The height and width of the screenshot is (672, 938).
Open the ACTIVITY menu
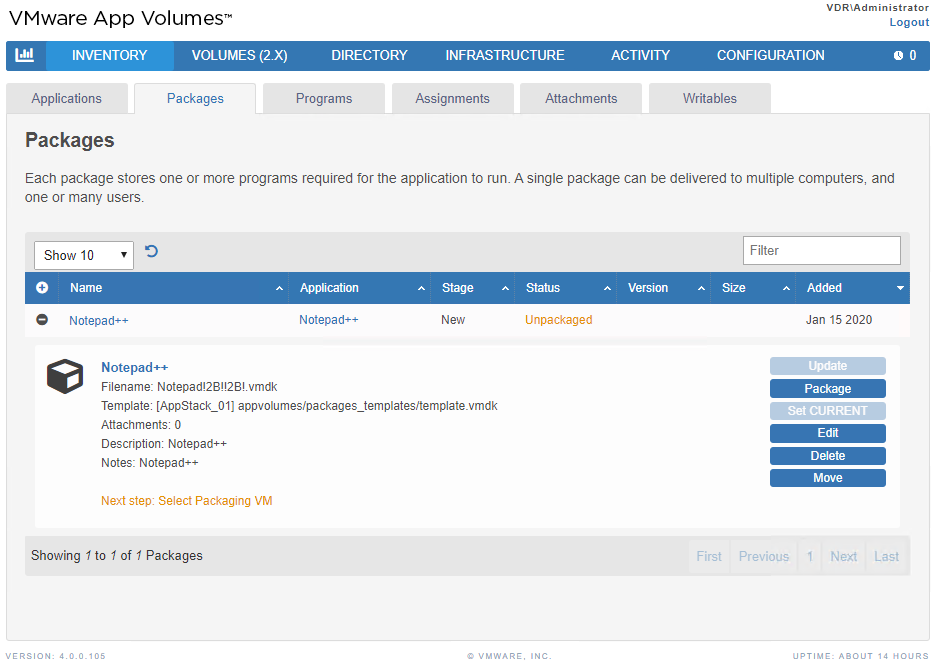click(x=640, y=56)
